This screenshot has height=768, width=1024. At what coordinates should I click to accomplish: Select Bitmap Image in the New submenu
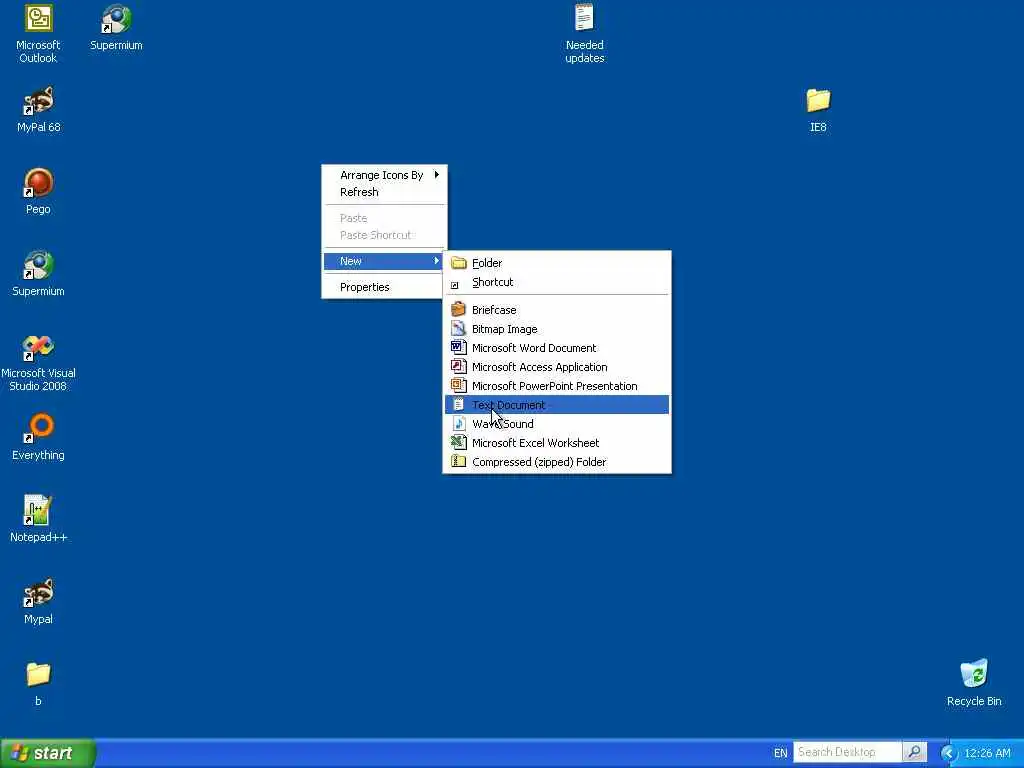(x=557, y=328)
